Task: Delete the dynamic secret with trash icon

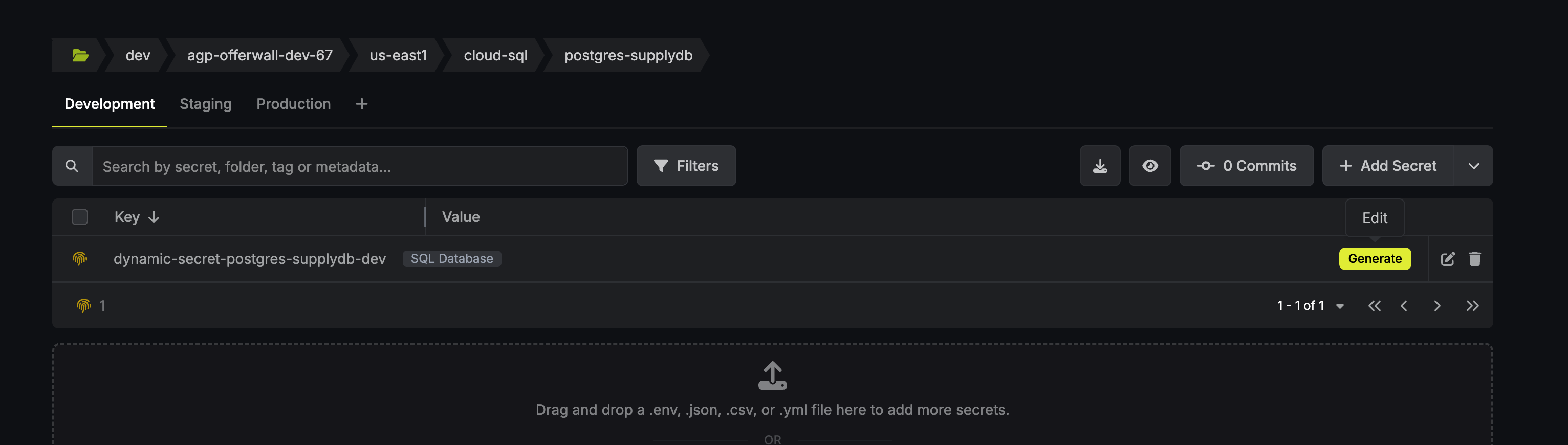Action: 1474,259
